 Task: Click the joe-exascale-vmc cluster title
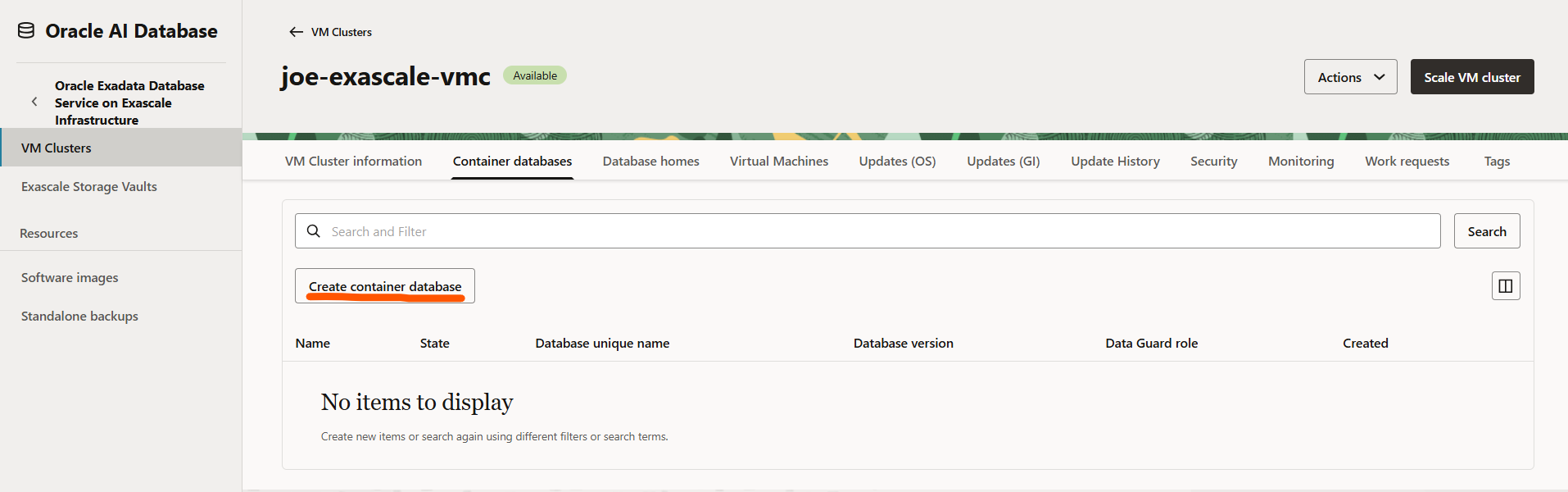[x=385, y=76]
